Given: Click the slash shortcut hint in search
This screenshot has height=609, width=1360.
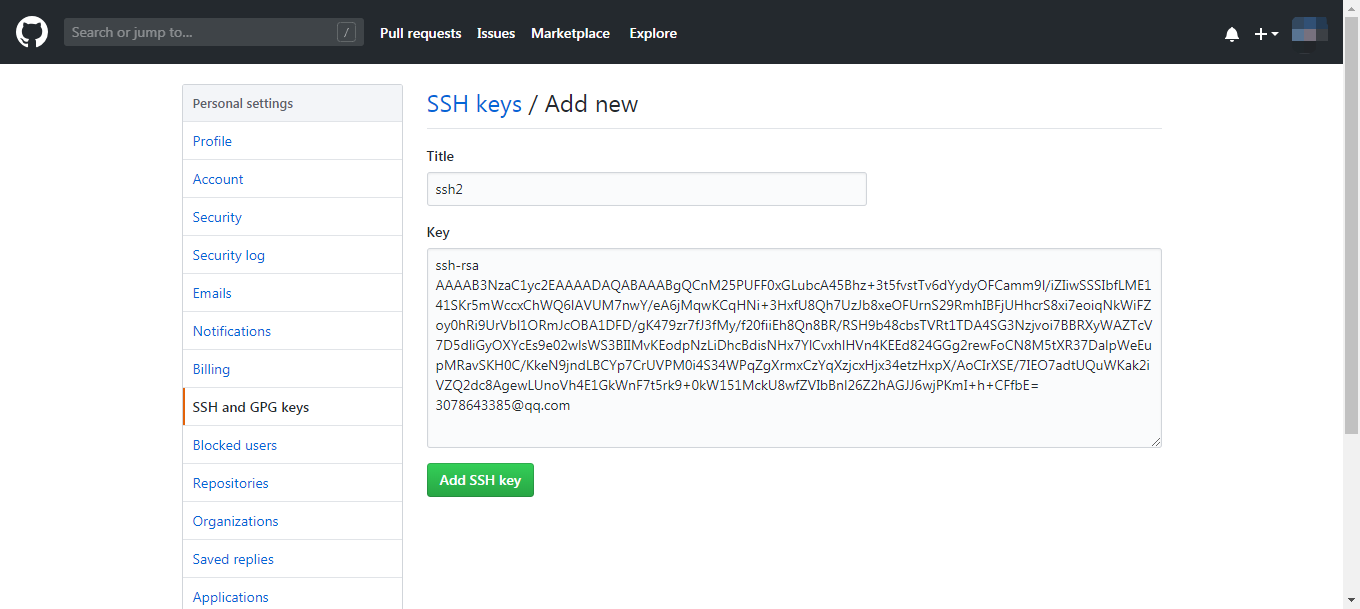Looking at the screenshot, I should 347,33.
